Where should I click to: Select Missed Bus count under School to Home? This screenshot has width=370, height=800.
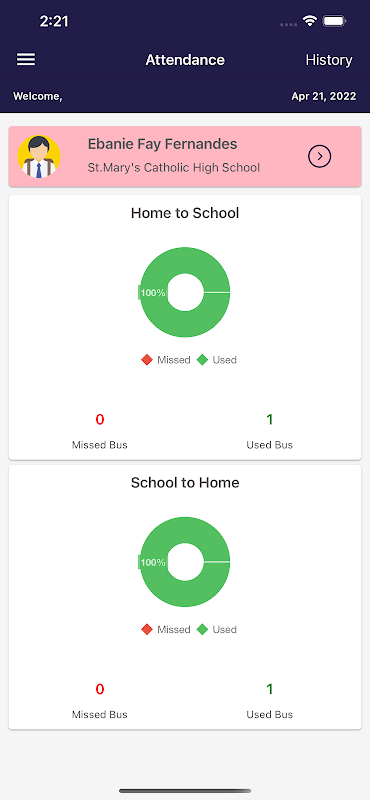coord(100,689)
